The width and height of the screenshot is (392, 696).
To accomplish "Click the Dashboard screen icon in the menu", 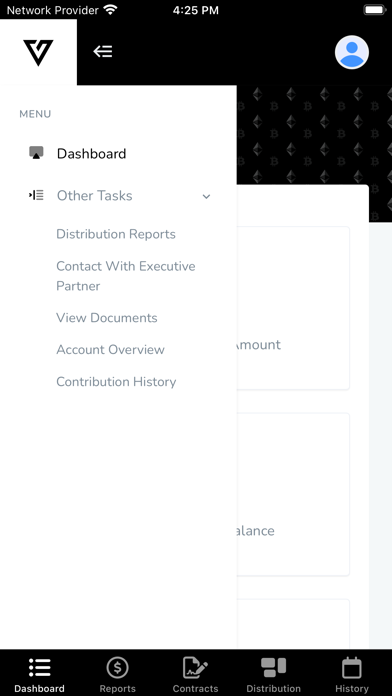I will pos(36,153).
